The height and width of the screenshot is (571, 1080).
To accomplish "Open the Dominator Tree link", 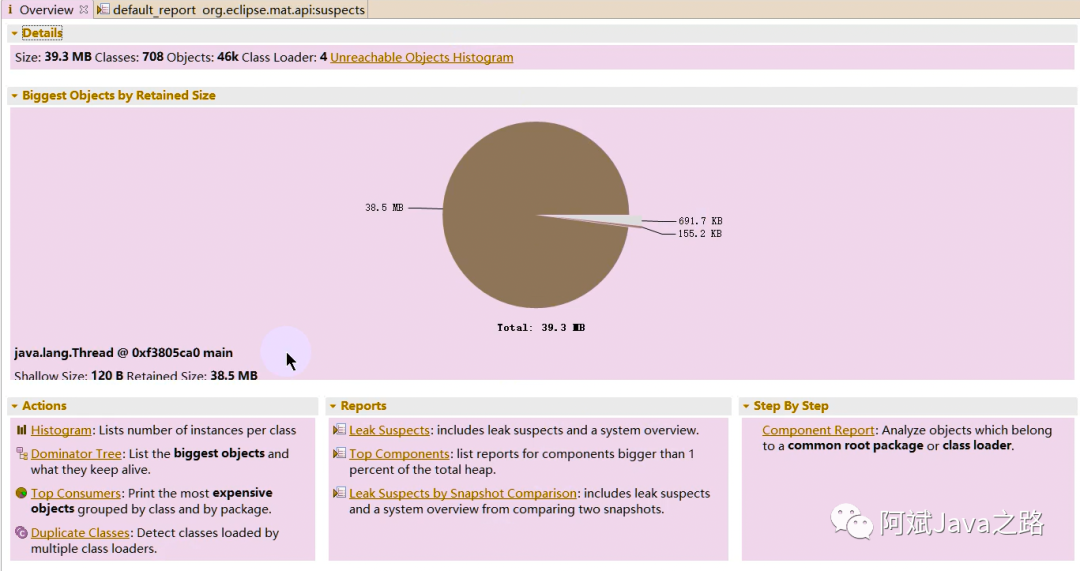I will pos(76,453).
